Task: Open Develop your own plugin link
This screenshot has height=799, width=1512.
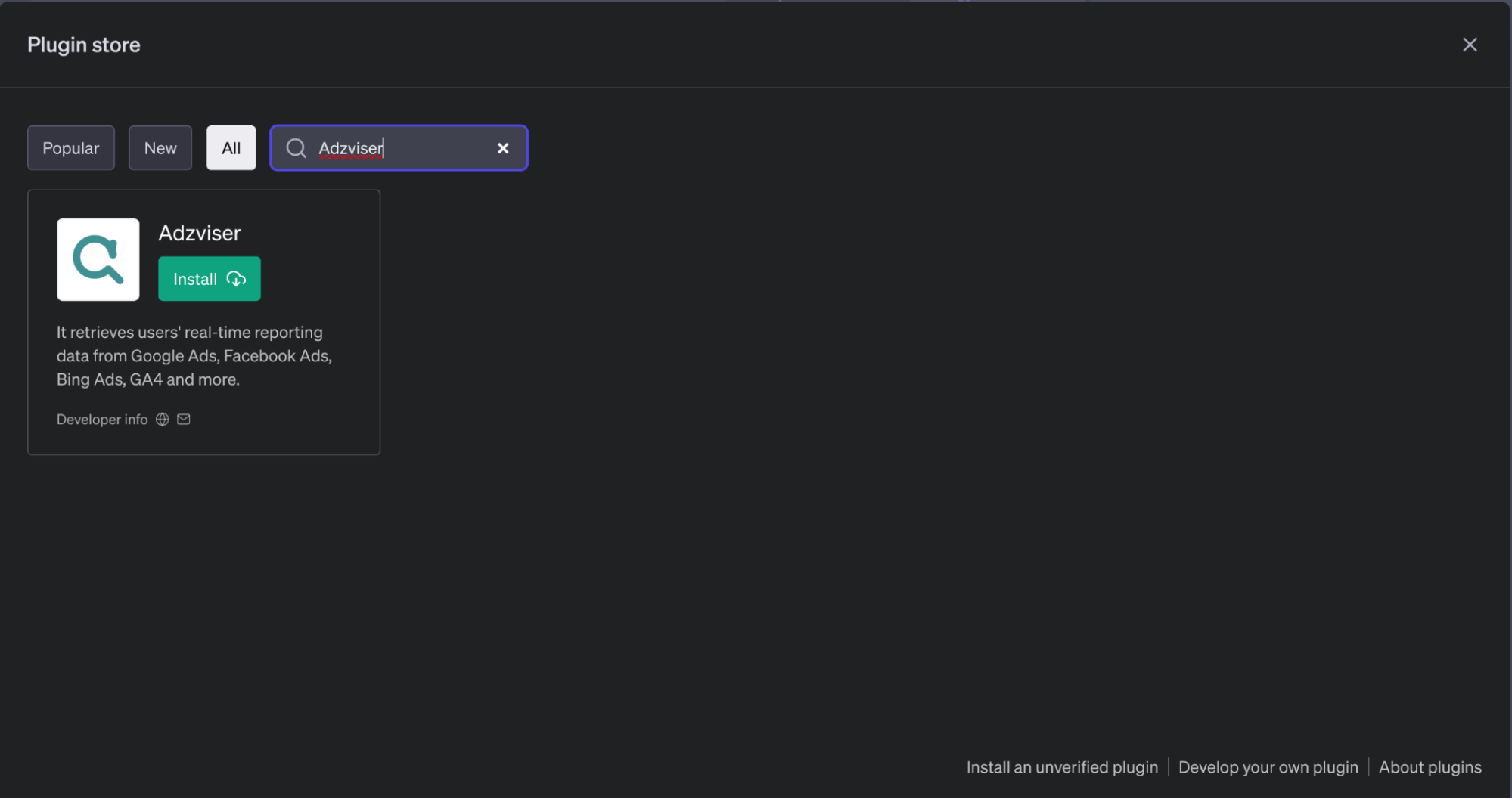Action: click(1268, 767)
